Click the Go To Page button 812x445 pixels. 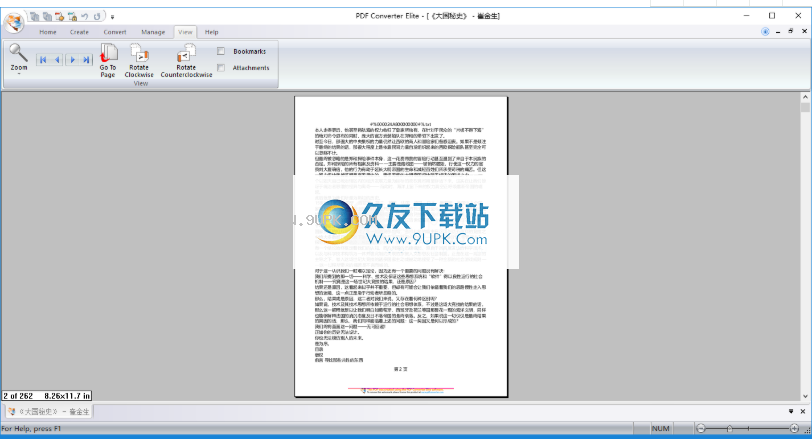click(x=108, y=61)
